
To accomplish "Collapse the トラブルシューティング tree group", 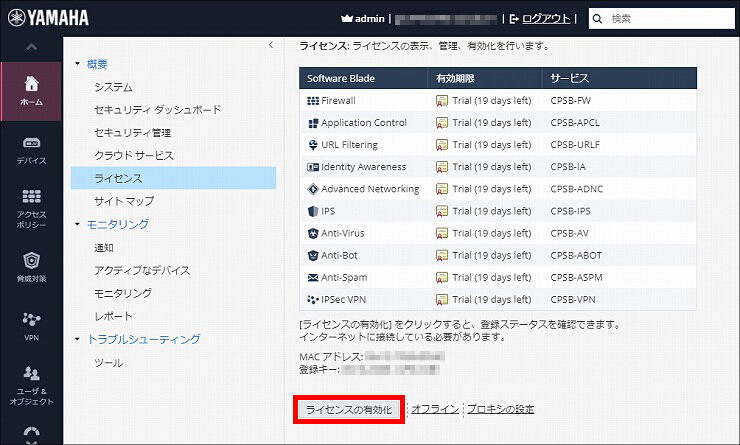I will pyautogui.click(x=77, y=339).
